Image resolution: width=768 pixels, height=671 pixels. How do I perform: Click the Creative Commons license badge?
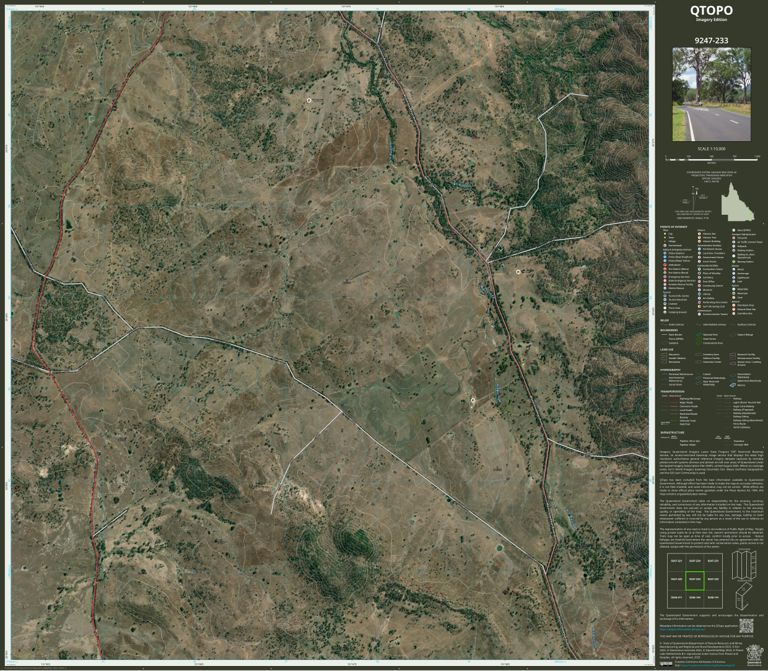click(x=666, y=664)
